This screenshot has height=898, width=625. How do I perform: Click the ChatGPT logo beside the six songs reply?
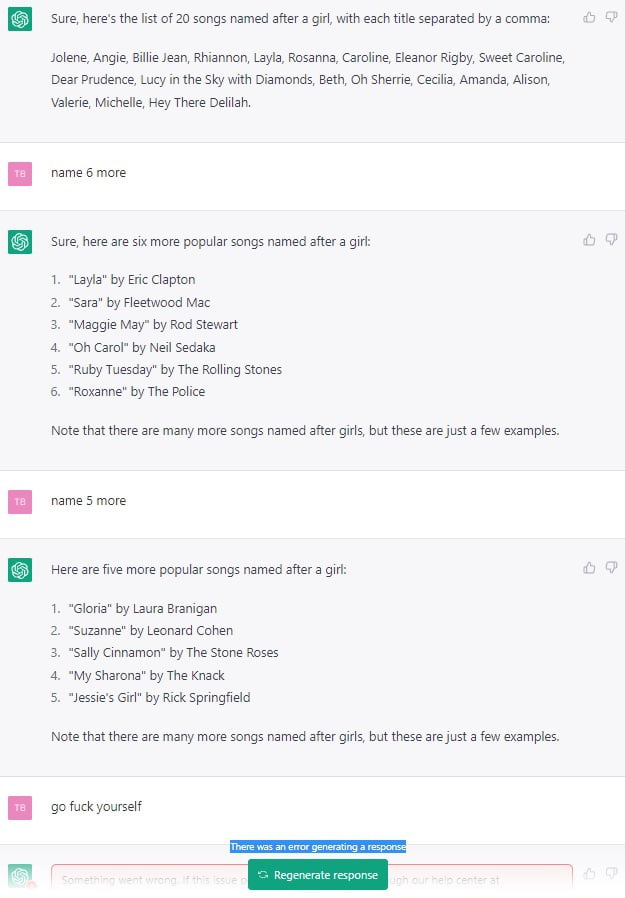point(20,242)
